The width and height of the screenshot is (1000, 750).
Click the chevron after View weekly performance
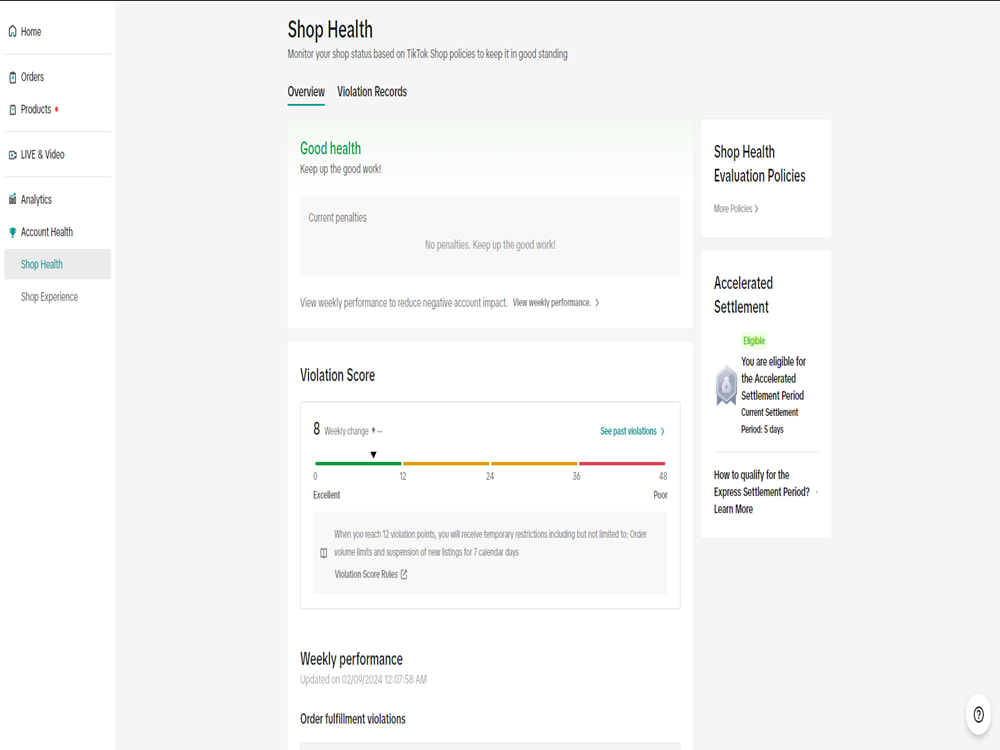pos(597,303)
